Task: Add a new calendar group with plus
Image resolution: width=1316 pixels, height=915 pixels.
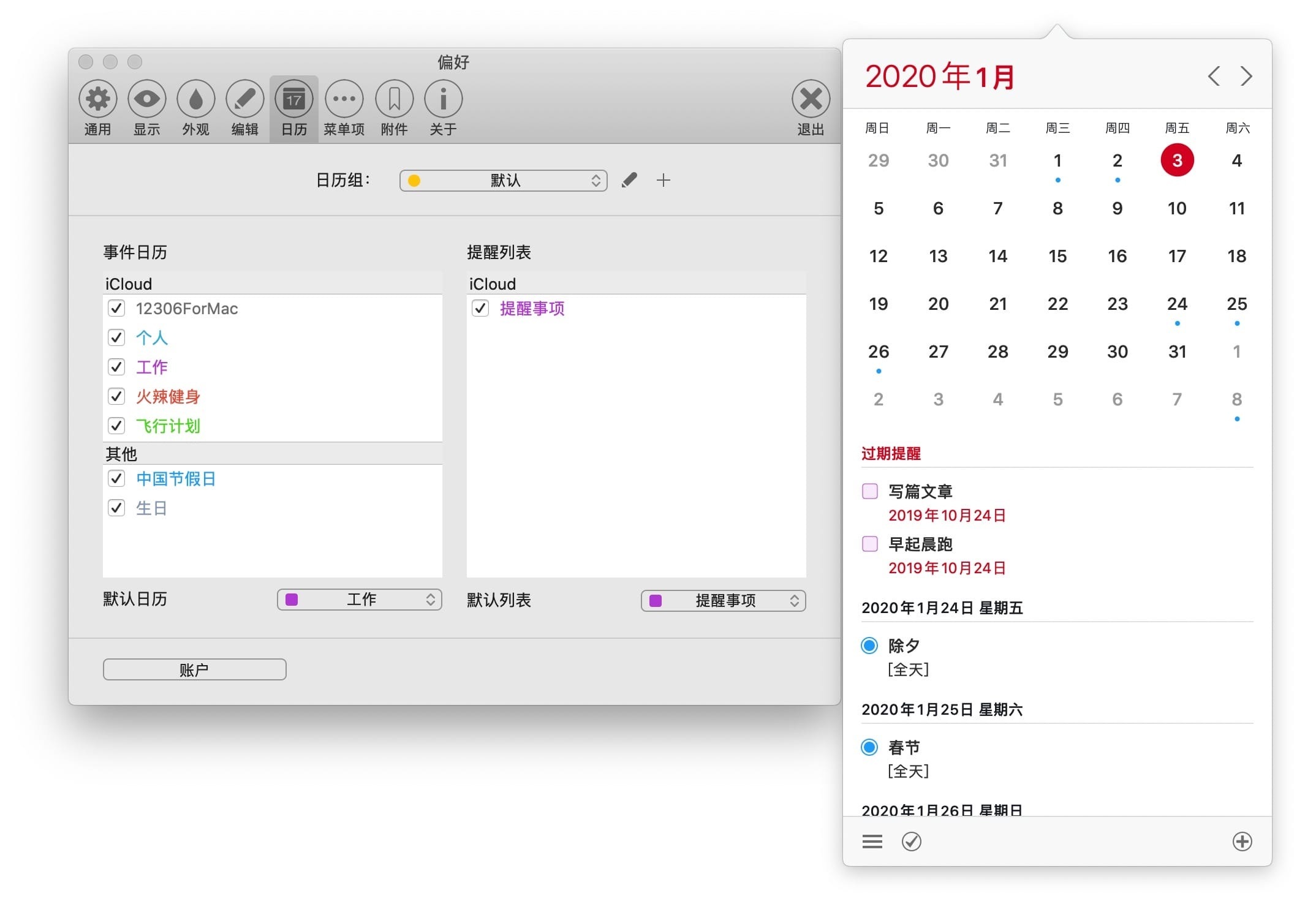Action: (x=663, y=180)
